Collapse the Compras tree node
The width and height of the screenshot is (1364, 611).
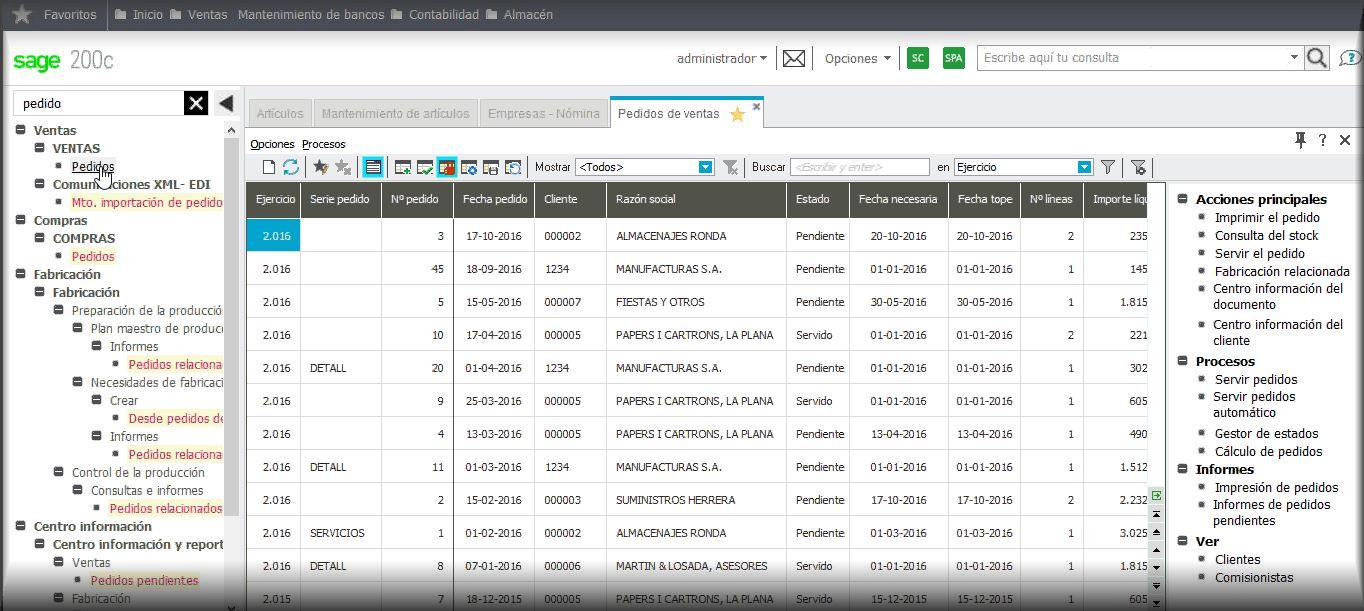pos(21,220)
